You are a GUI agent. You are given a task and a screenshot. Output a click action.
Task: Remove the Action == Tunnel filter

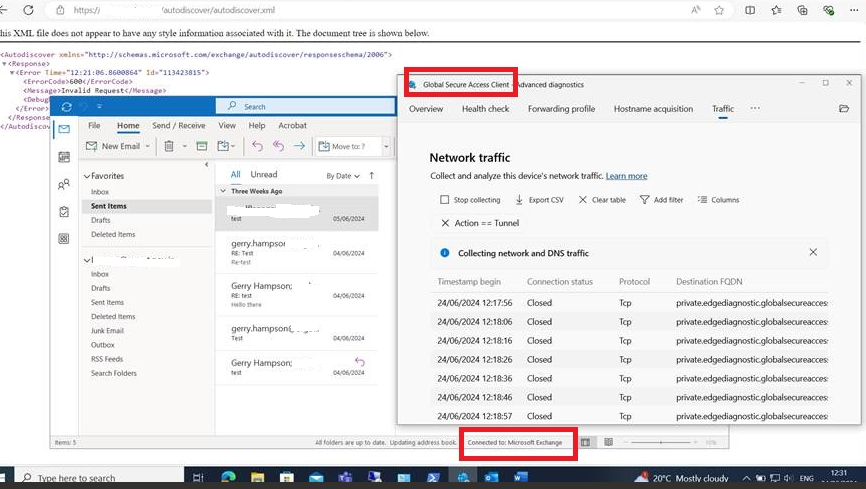point(445,223)
